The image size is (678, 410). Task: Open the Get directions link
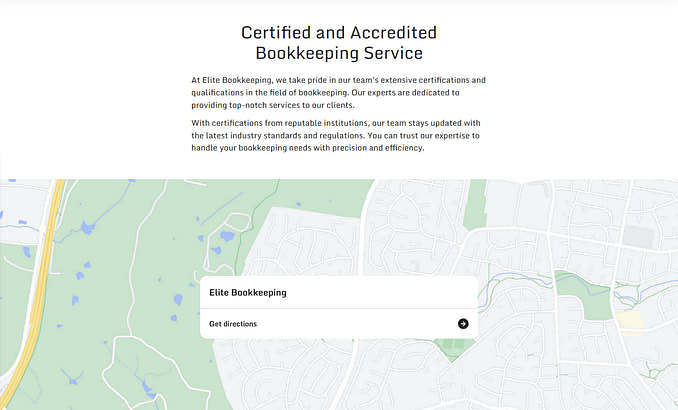pyautogui.click(x=233, y=324)
